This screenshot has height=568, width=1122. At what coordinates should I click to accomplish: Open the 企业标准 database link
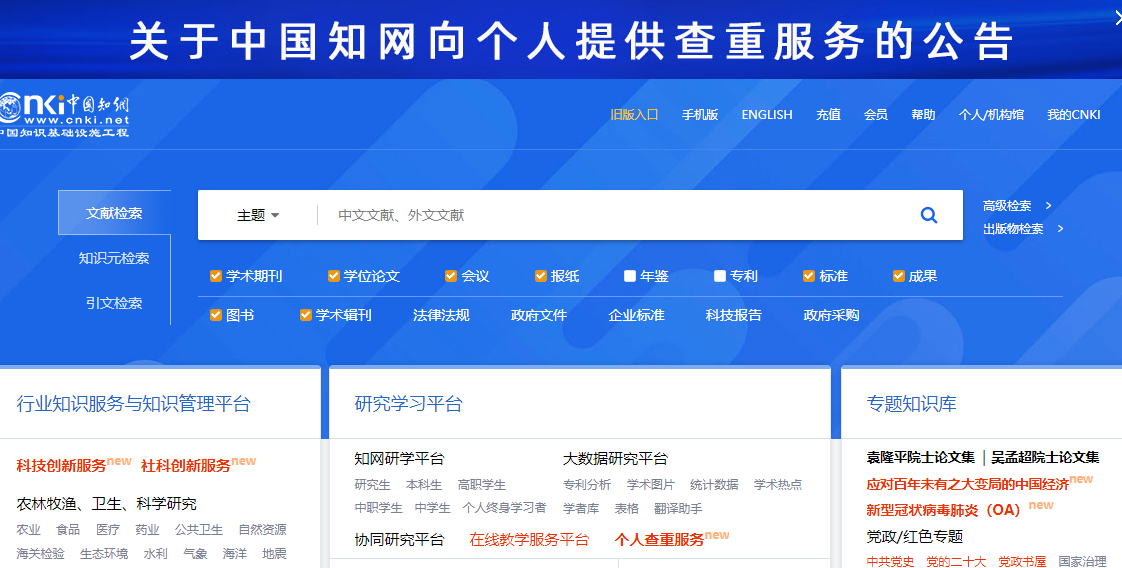636,315
